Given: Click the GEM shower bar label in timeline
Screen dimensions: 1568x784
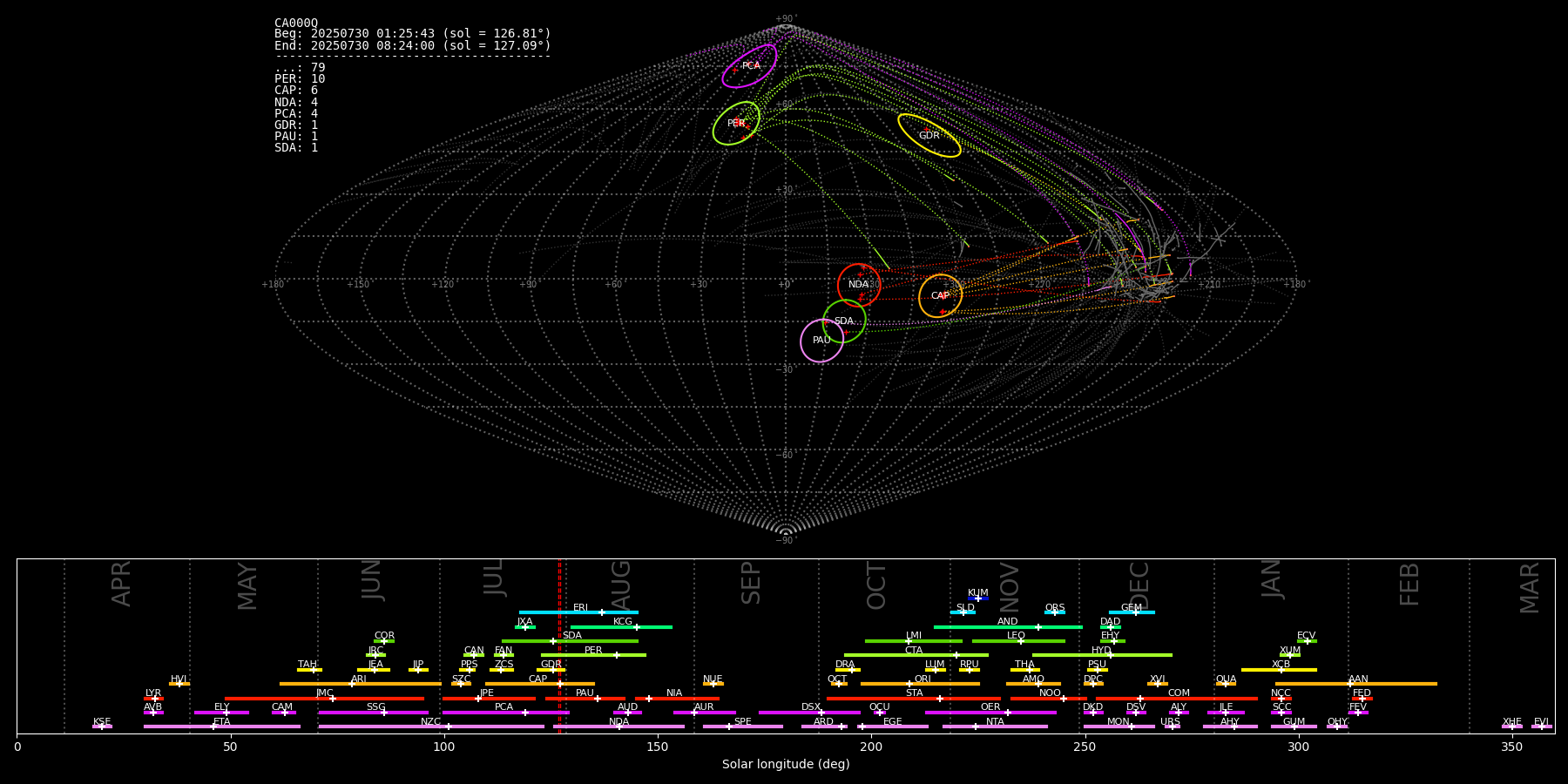Looking at the screenshot, I should coord(1132,608).
